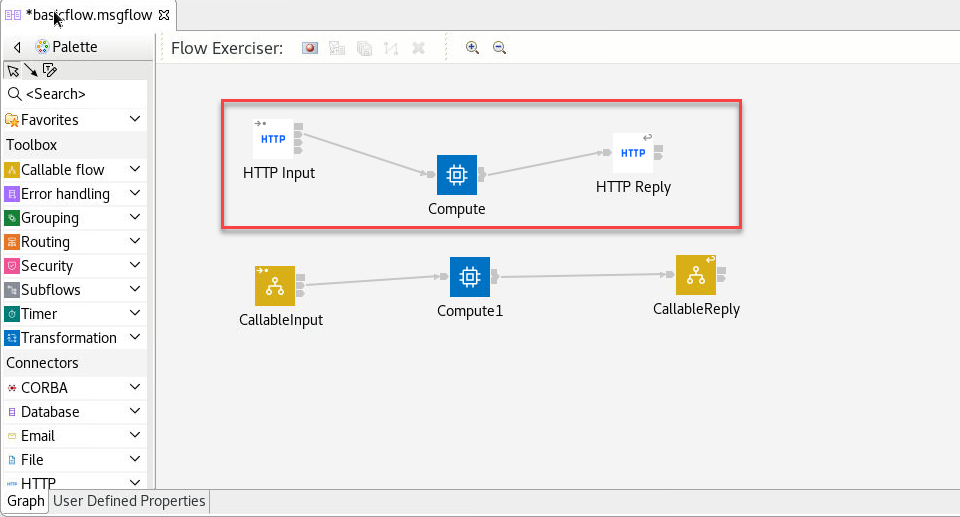Select the CallableInput node icon
The width and height of the screenshot is (960, 517).
point(275,286)
